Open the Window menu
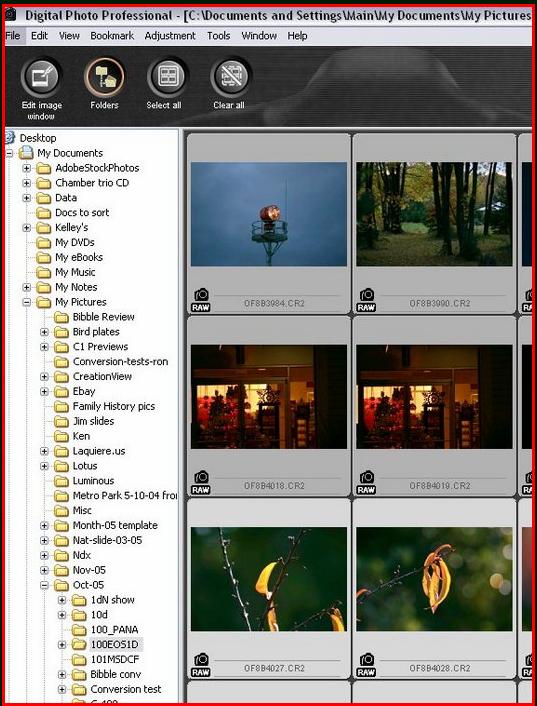The width and height of the screenshot is (537, 706). 259,36
